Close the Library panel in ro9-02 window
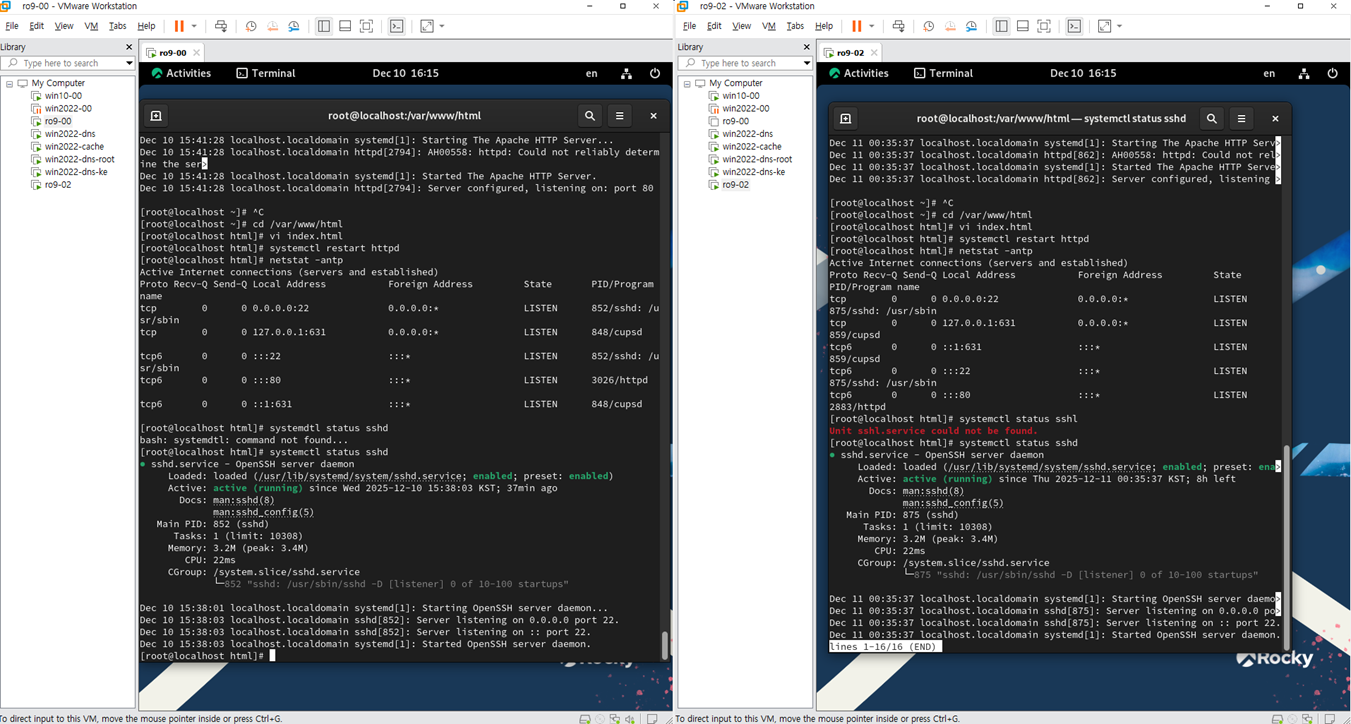This screenshot has height=724, width=1351. point(806,47)
